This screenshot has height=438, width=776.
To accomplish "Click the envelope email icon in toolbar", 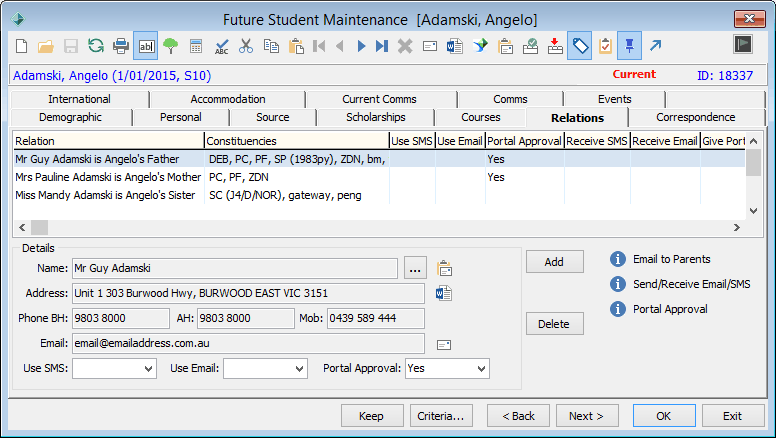I will (x=430, y=47).
